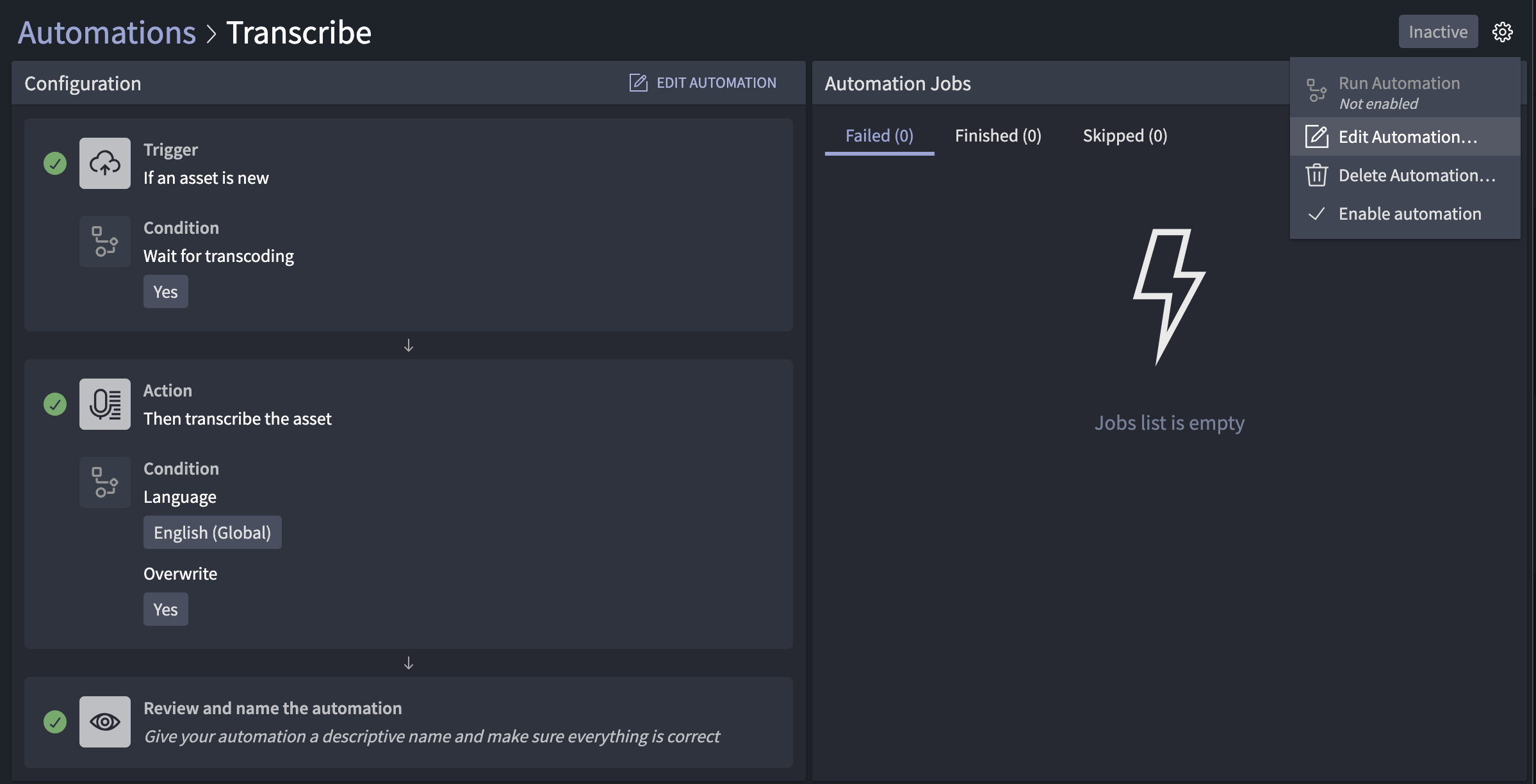
Task: Switch to the Skipped (0) tab
Action: click(1125, 136)
